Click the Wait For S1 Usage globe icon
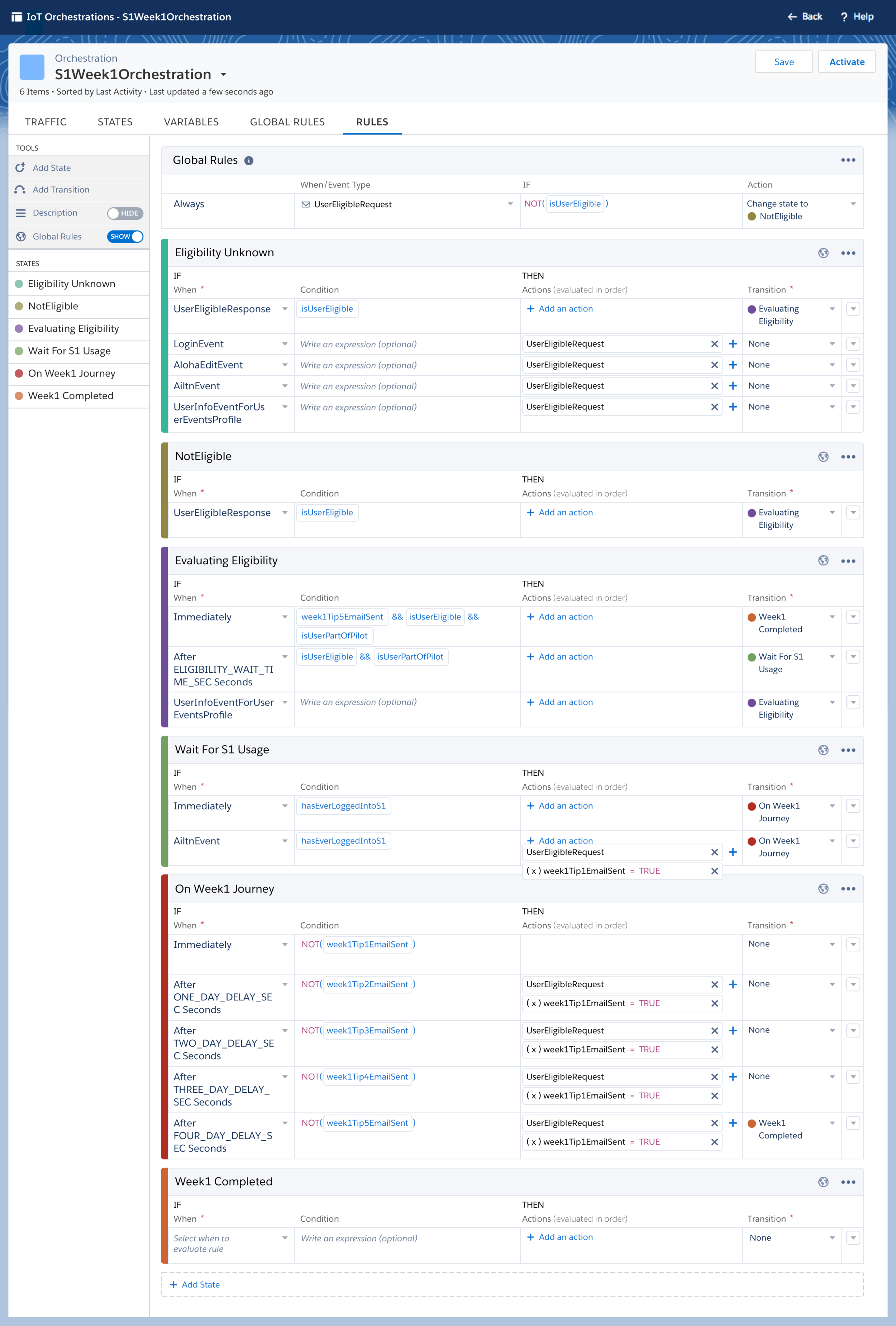The image size is (896, 1326). [823, 750]
